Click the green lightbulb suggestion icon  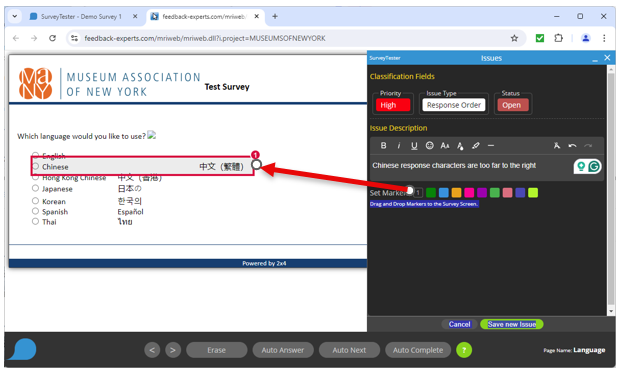[x=580, y=166]
